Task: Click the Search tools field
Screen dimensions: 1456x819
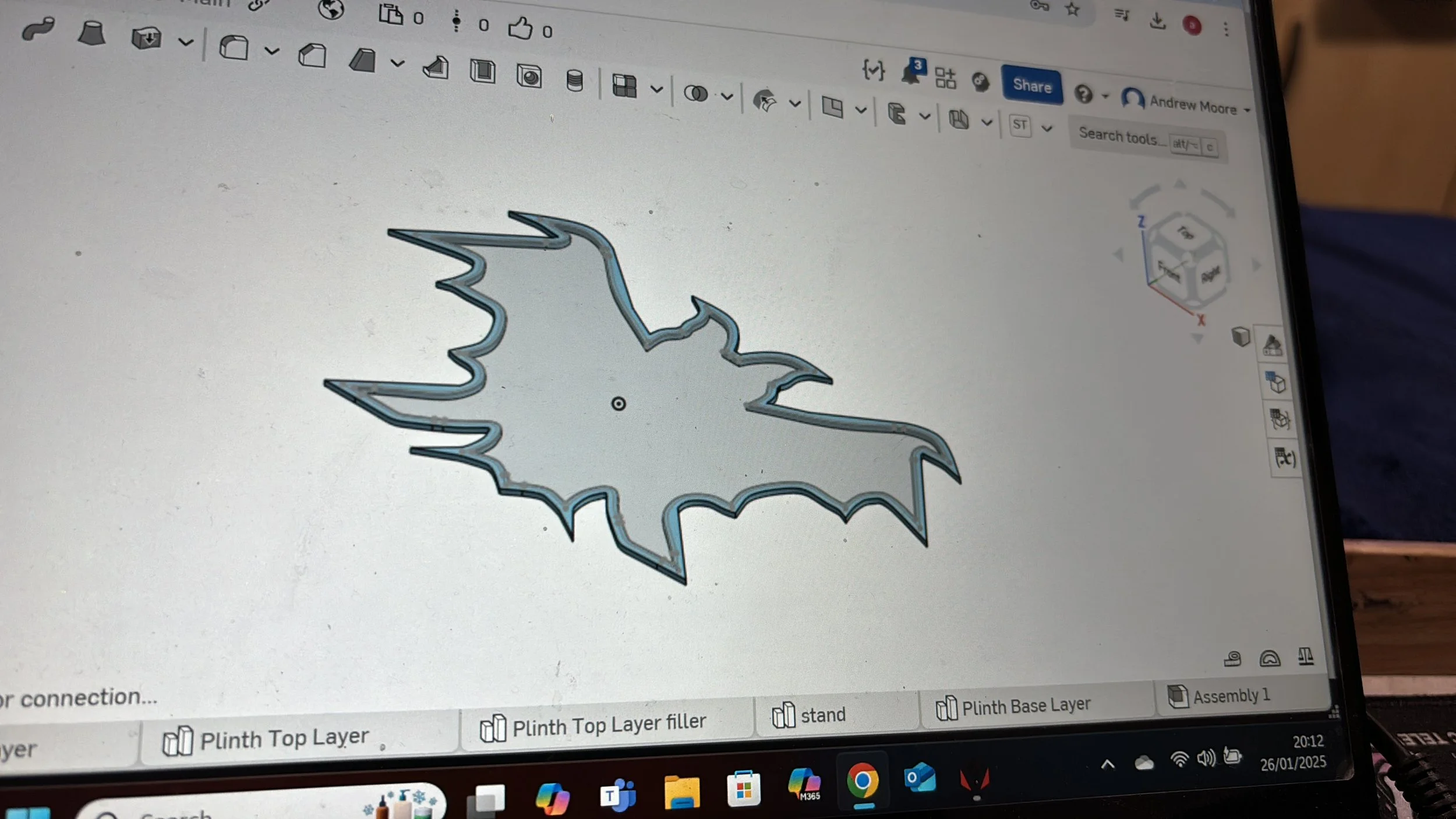Action: (1118, 136)
